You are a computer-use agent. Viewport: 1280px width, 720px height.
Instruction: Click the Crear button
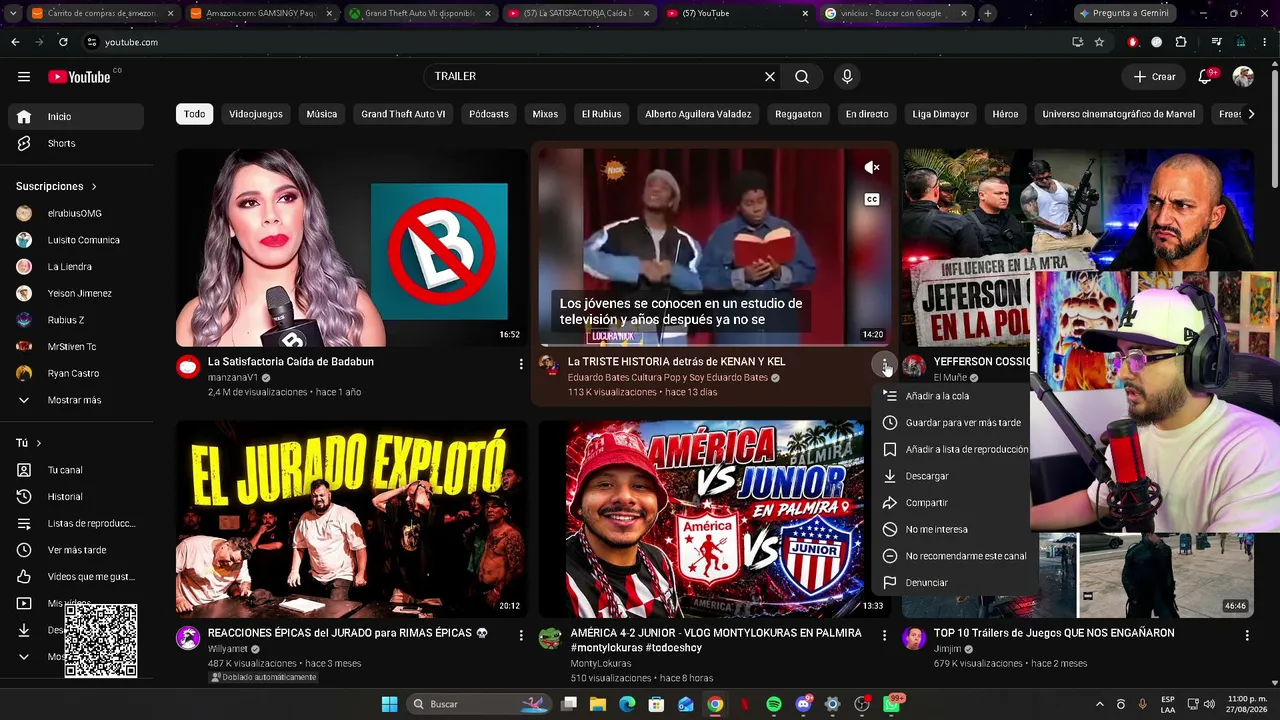[1154, 77]
